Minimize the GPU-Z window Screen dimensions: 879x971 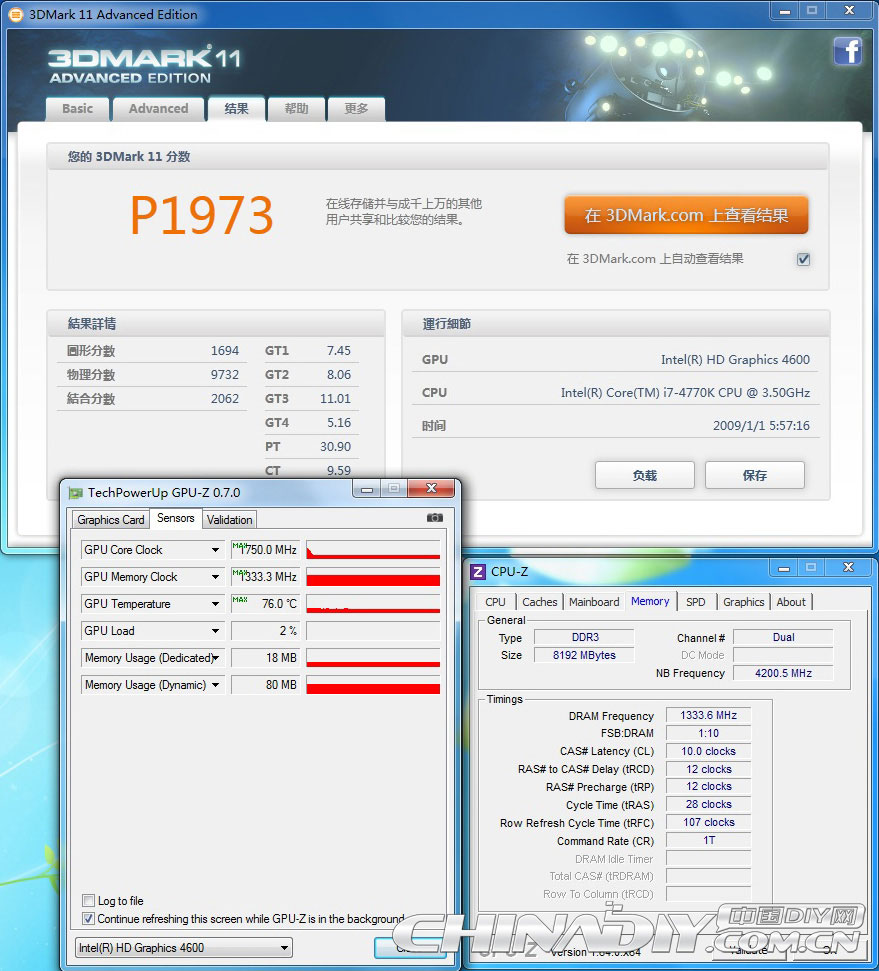pyautogui.click(x=367, y=489)
